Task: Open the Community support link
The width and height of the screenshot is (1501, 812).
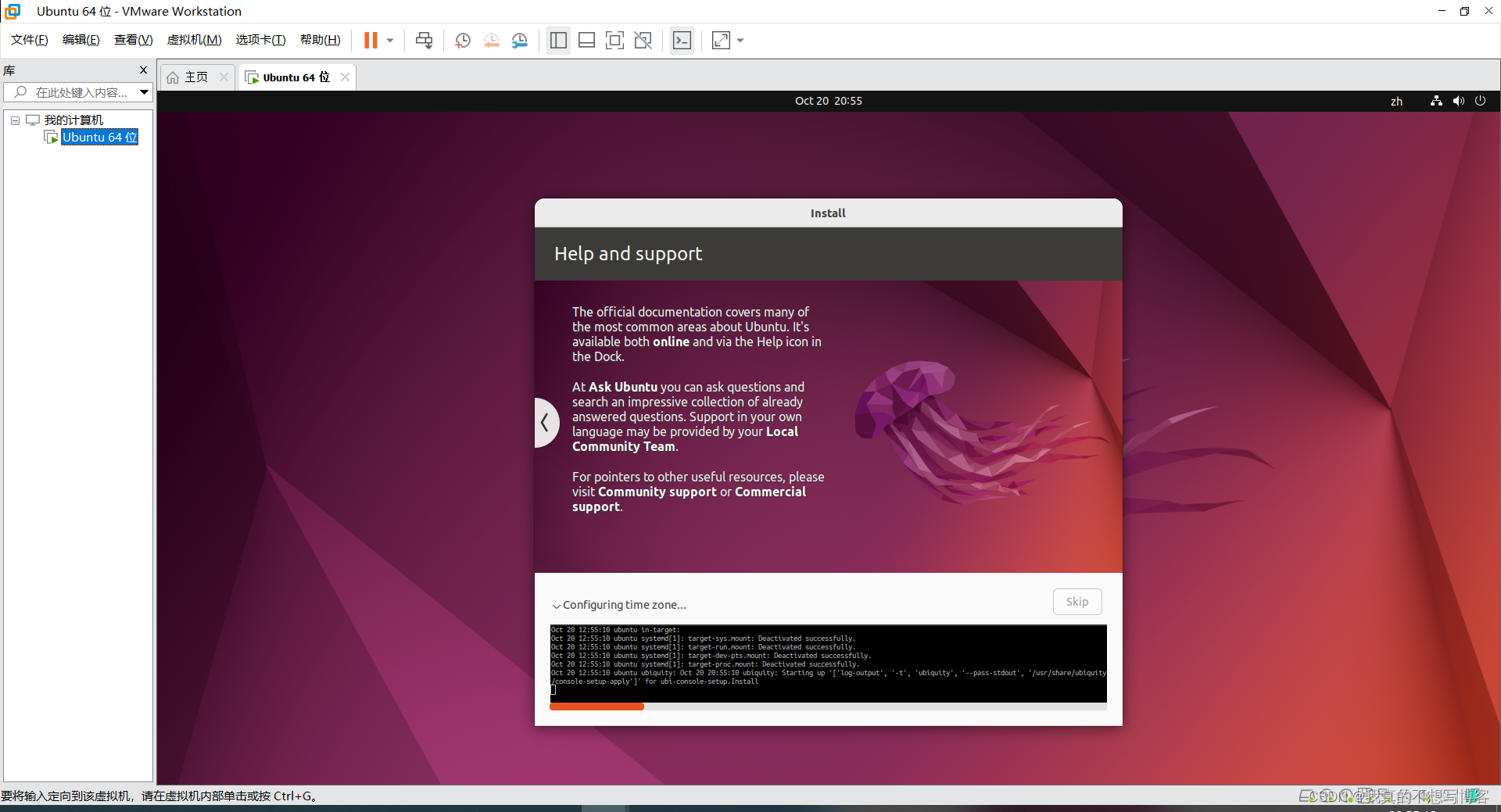Action: (x=657, y=492)
